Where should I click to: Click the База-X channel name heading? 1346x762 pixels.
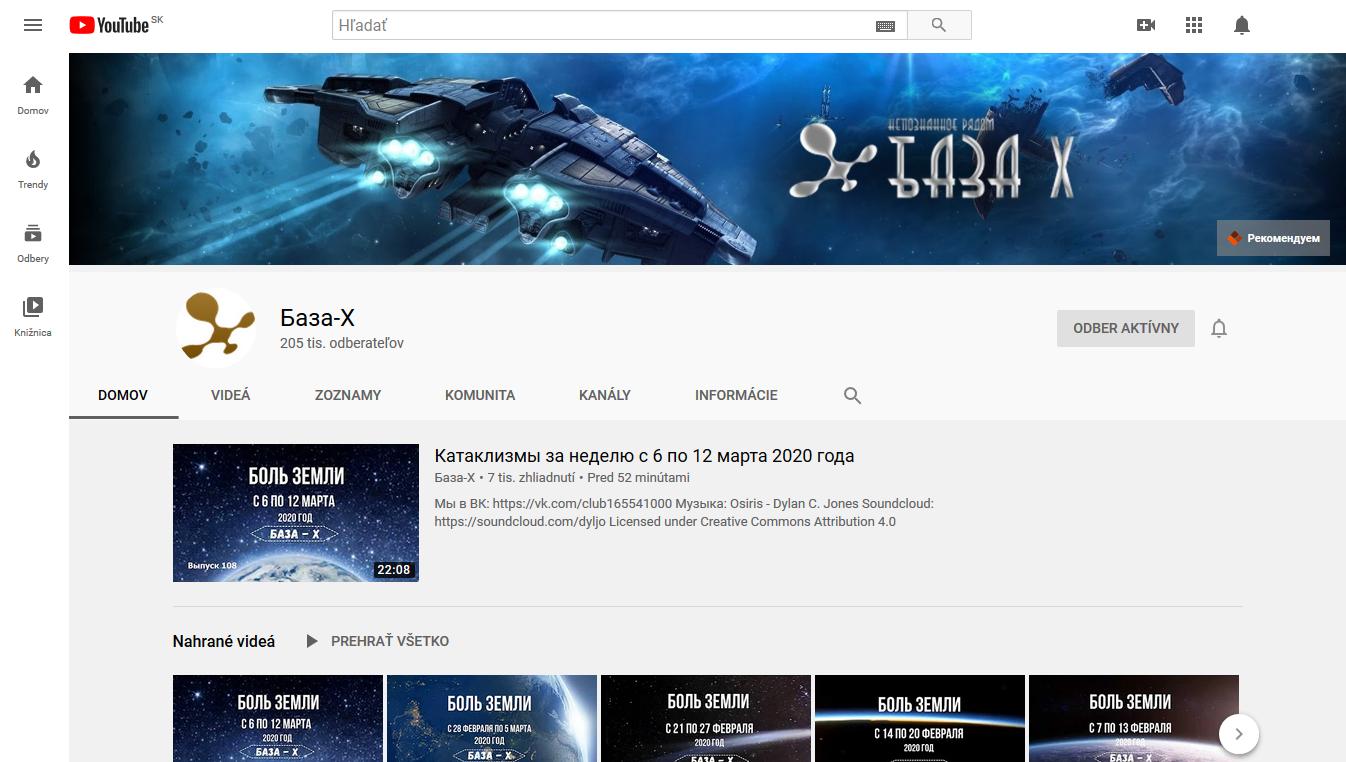[317, 318]
